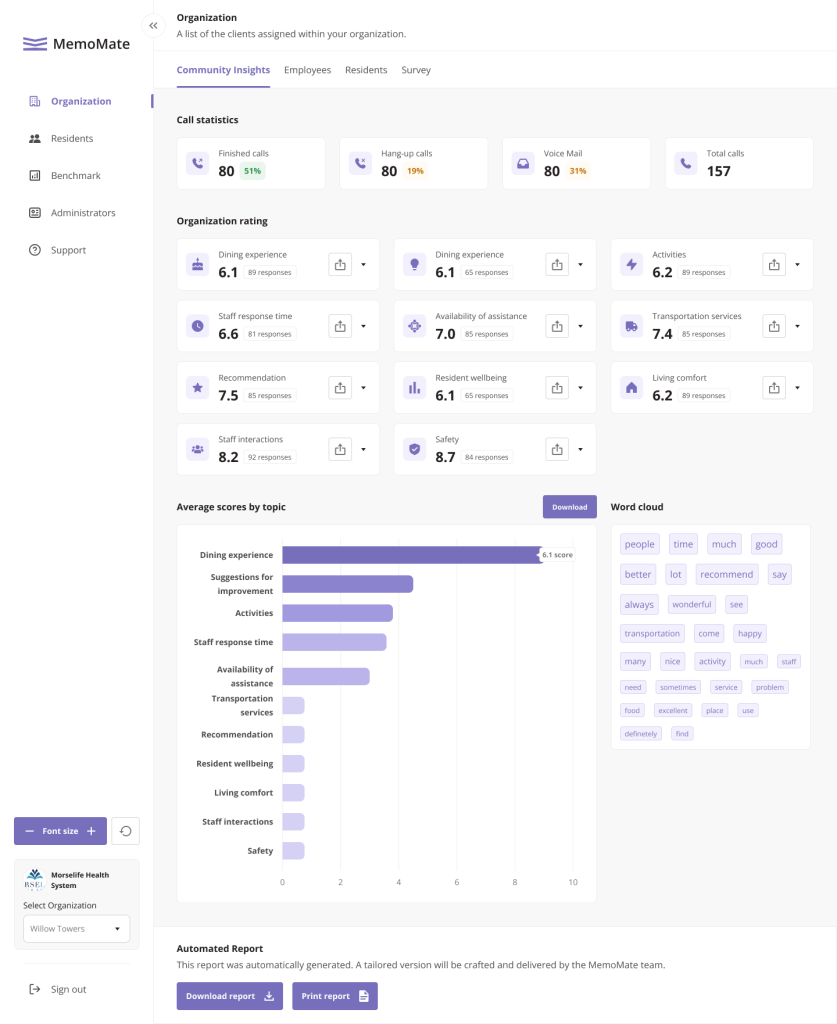Click share icon on Staff response time card
This screenshot has height=1024, width=837.
coord(340,326)
